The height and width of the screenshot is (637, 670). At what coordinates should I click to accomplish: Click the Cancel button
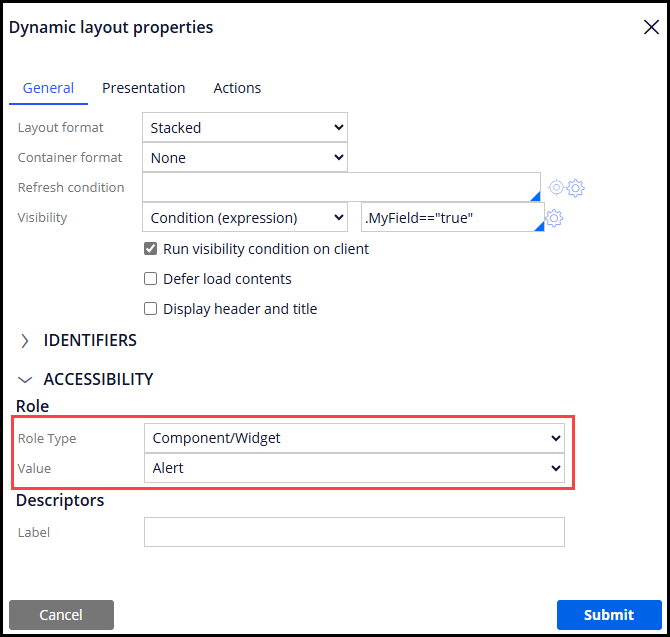coord(62,615)
